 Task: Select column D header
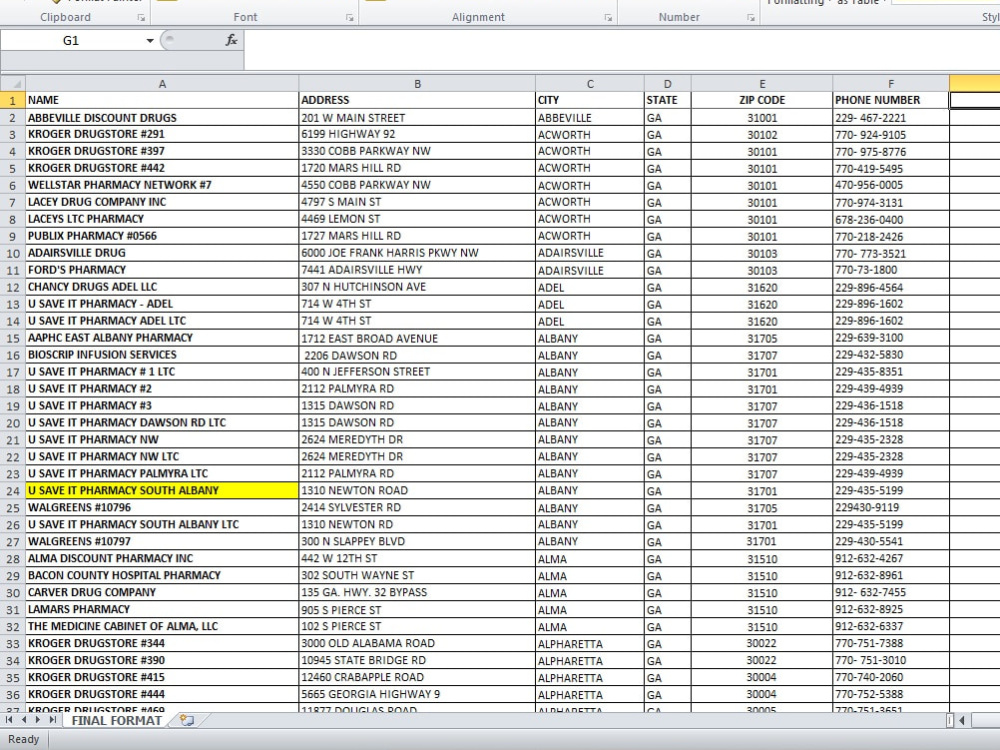[x=667, y=84]
